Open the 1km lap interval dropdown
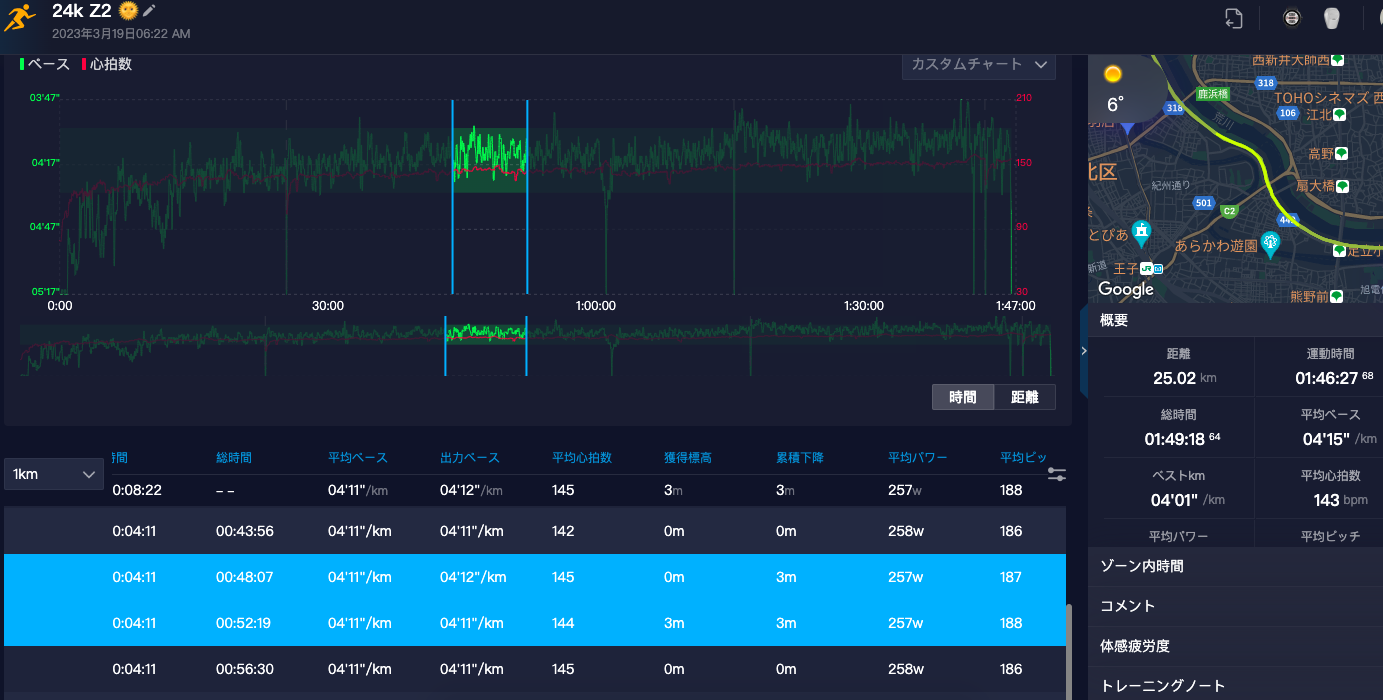 click(54, 474)
